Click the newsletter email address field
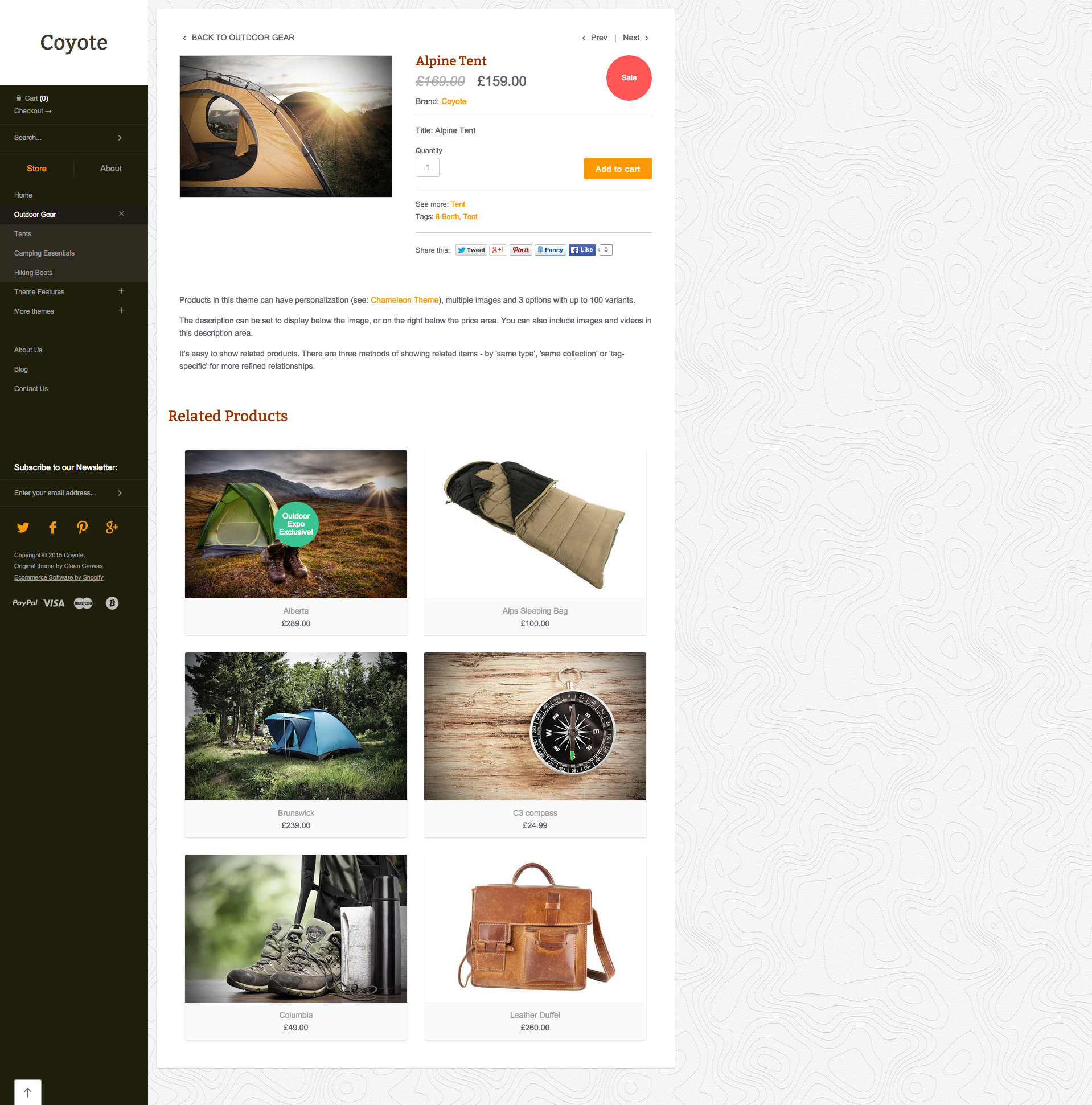Image resolution: width=1092 pixels, height=1105 pixels. (x=63, y=493)
